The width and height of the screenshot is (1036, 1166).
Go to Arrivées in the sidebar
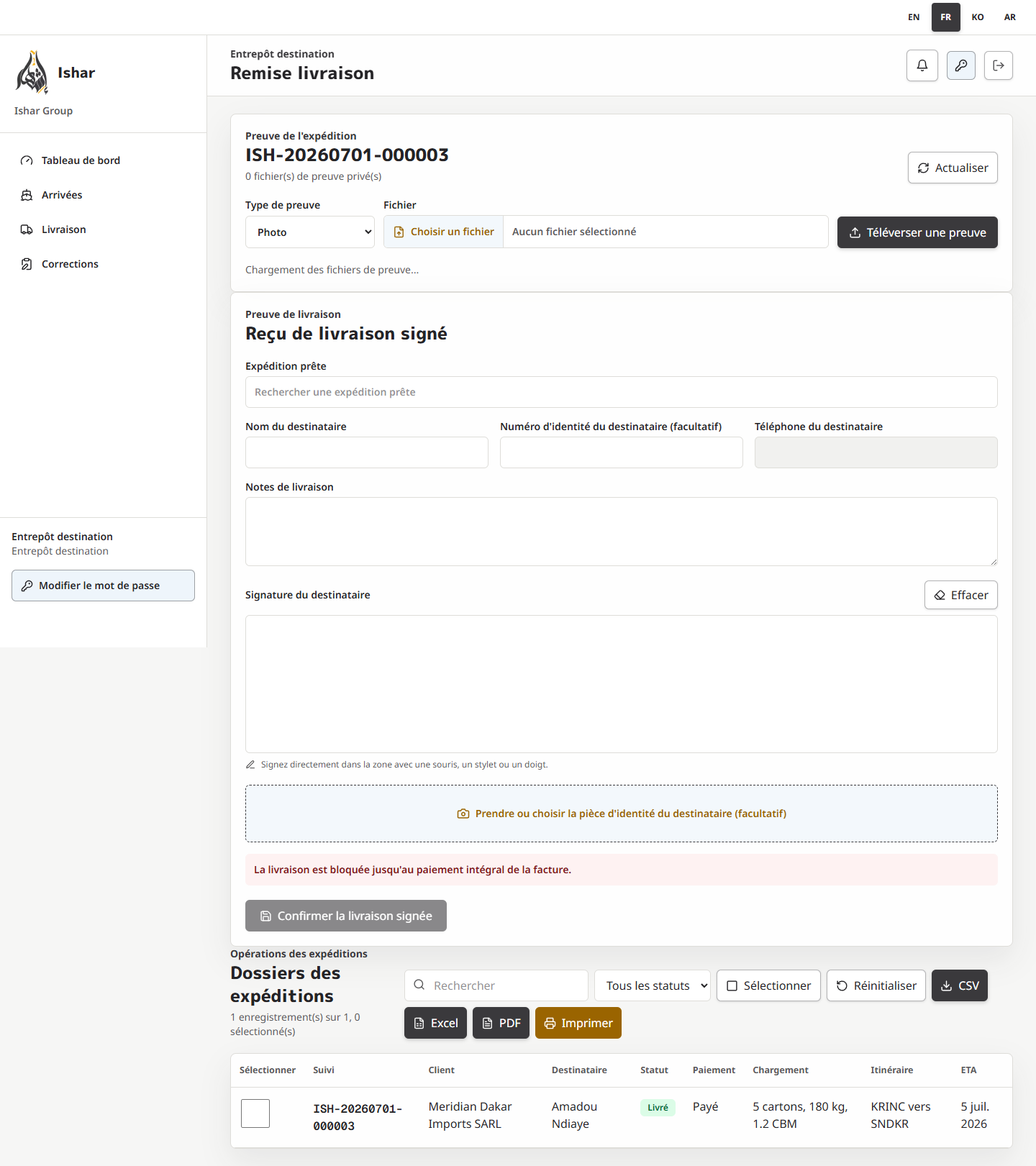coord(62,195)
